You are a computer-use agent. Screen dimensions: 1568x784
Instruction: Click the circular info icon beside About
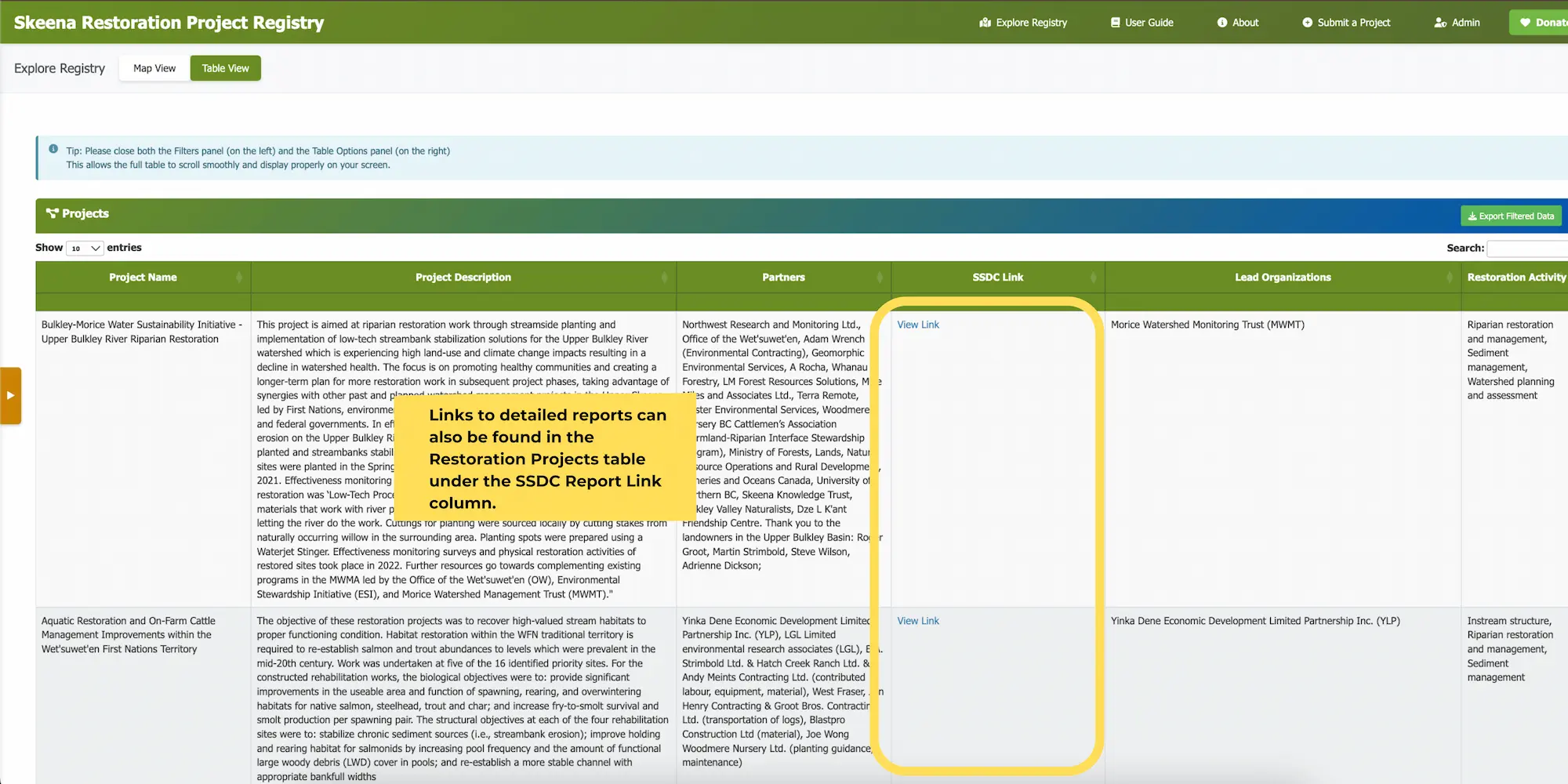[x=1221, y=23]
